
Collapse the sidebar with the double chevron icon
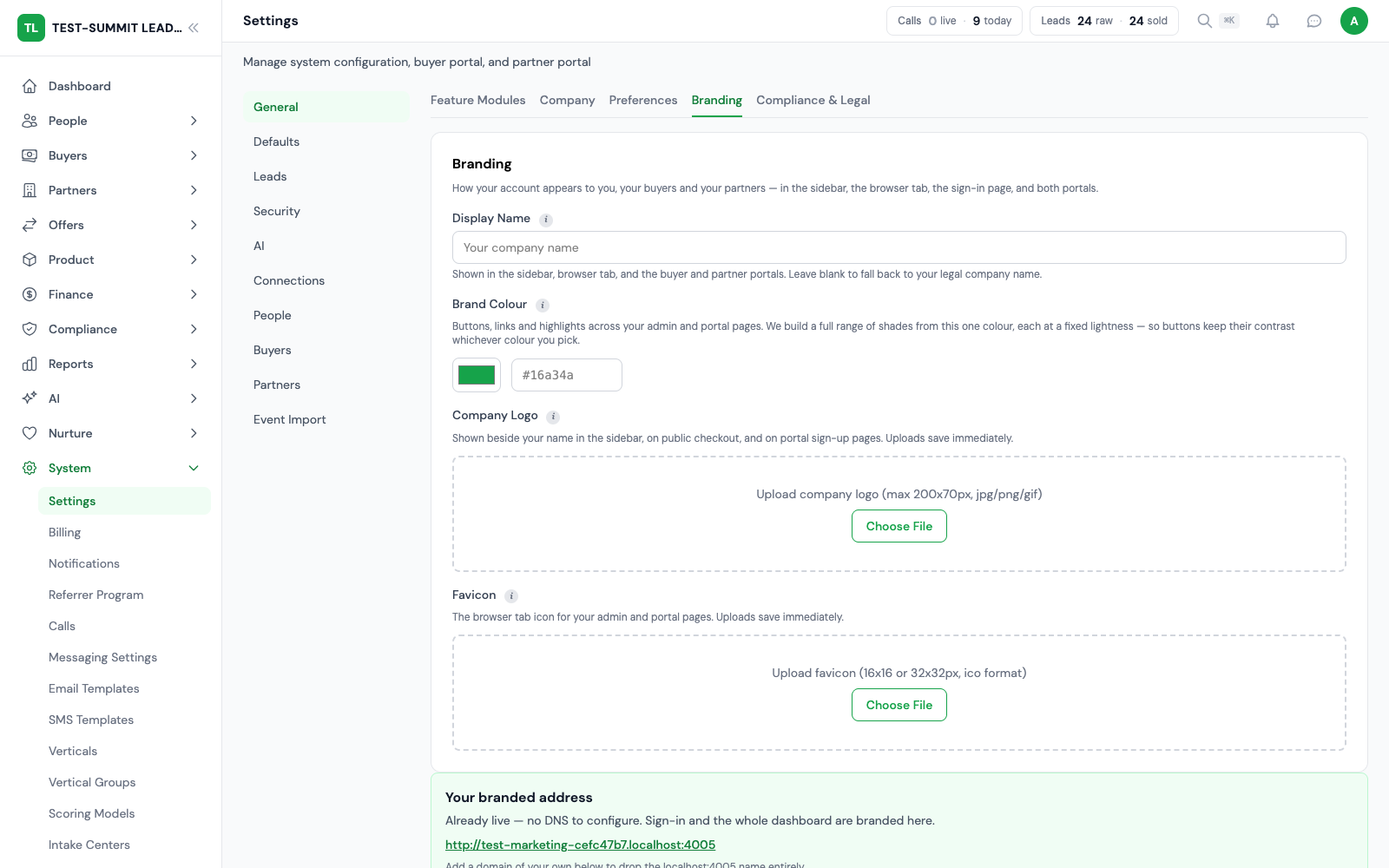tap(194, 28)
